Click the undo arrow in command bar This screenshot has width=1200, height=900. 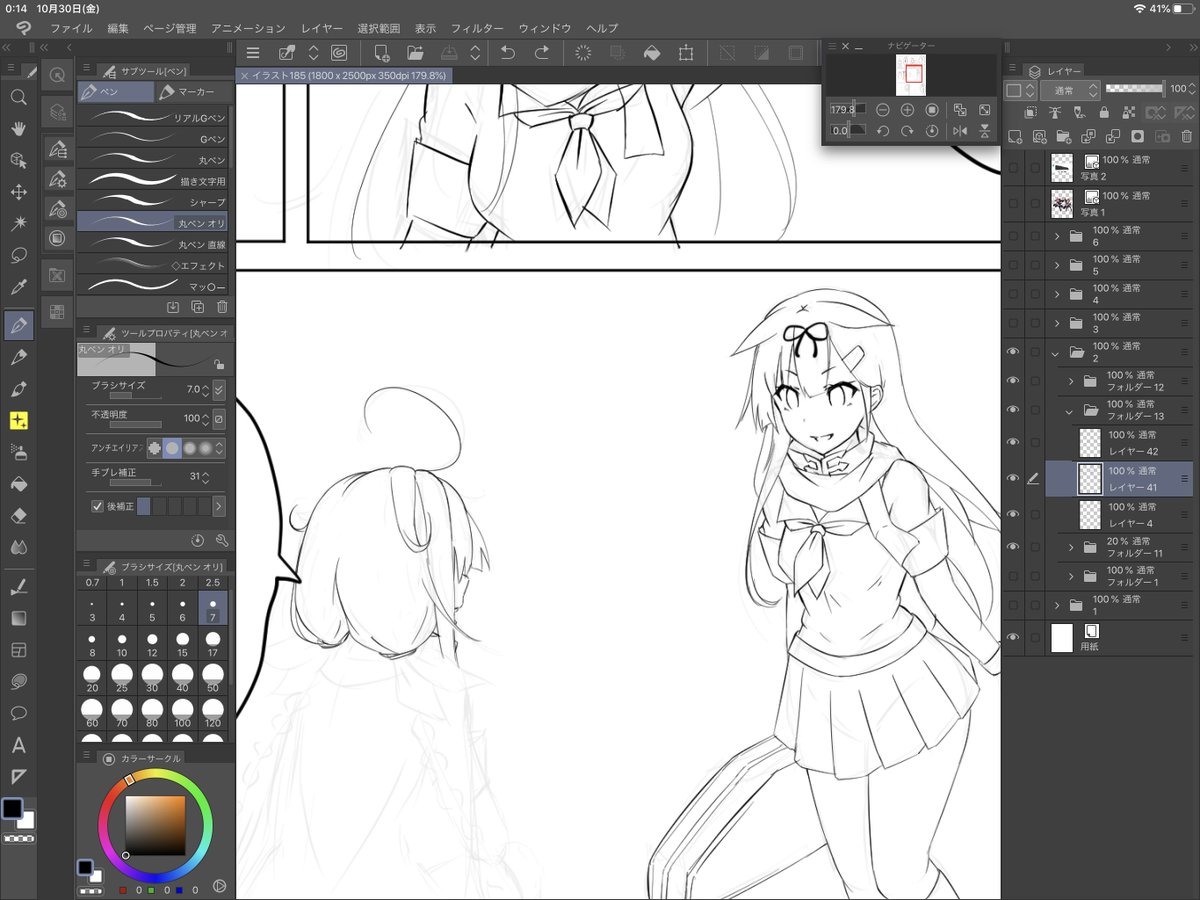click(507, 53)
